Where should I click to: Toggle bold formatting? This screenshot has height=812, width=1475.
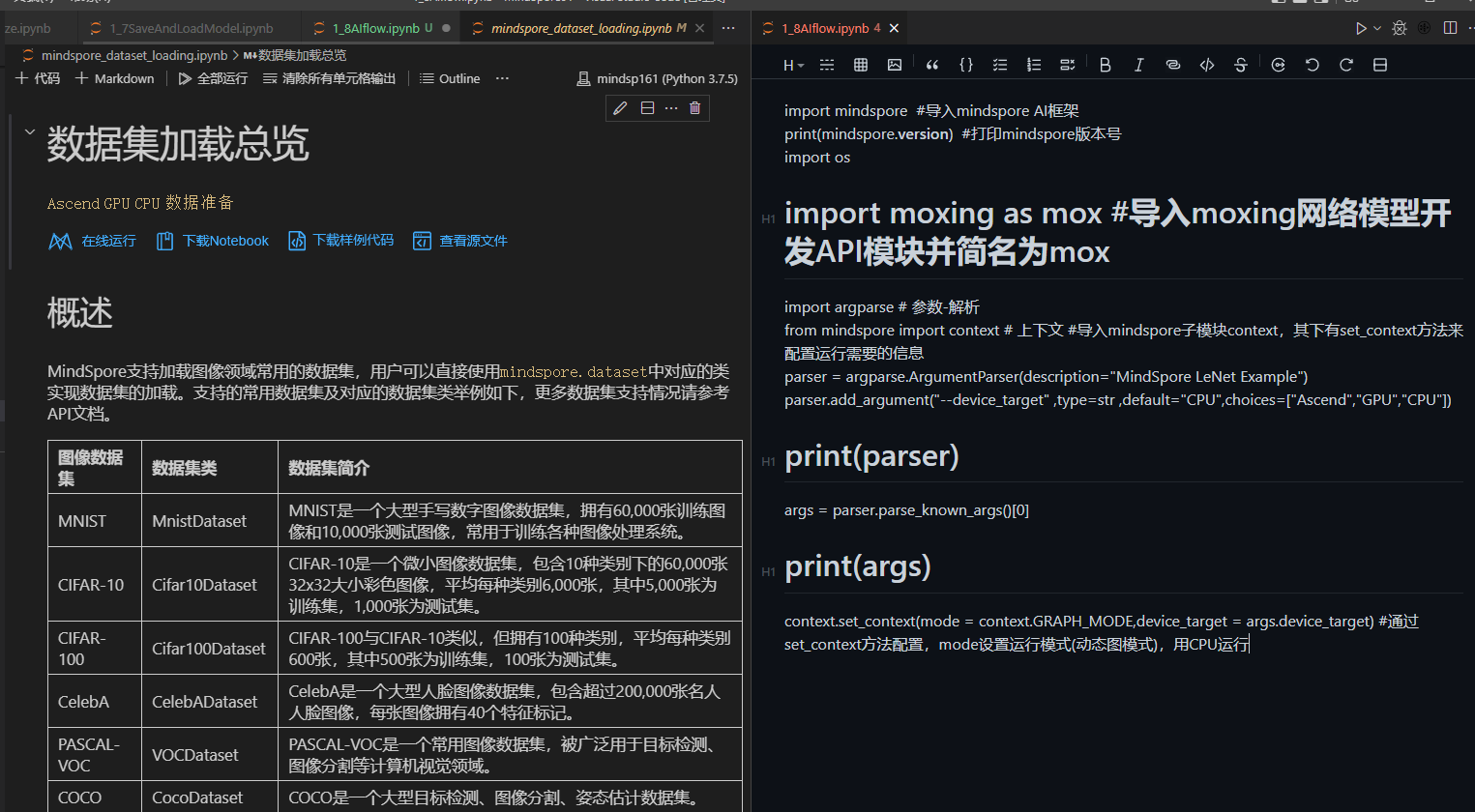pos(1105,64)
